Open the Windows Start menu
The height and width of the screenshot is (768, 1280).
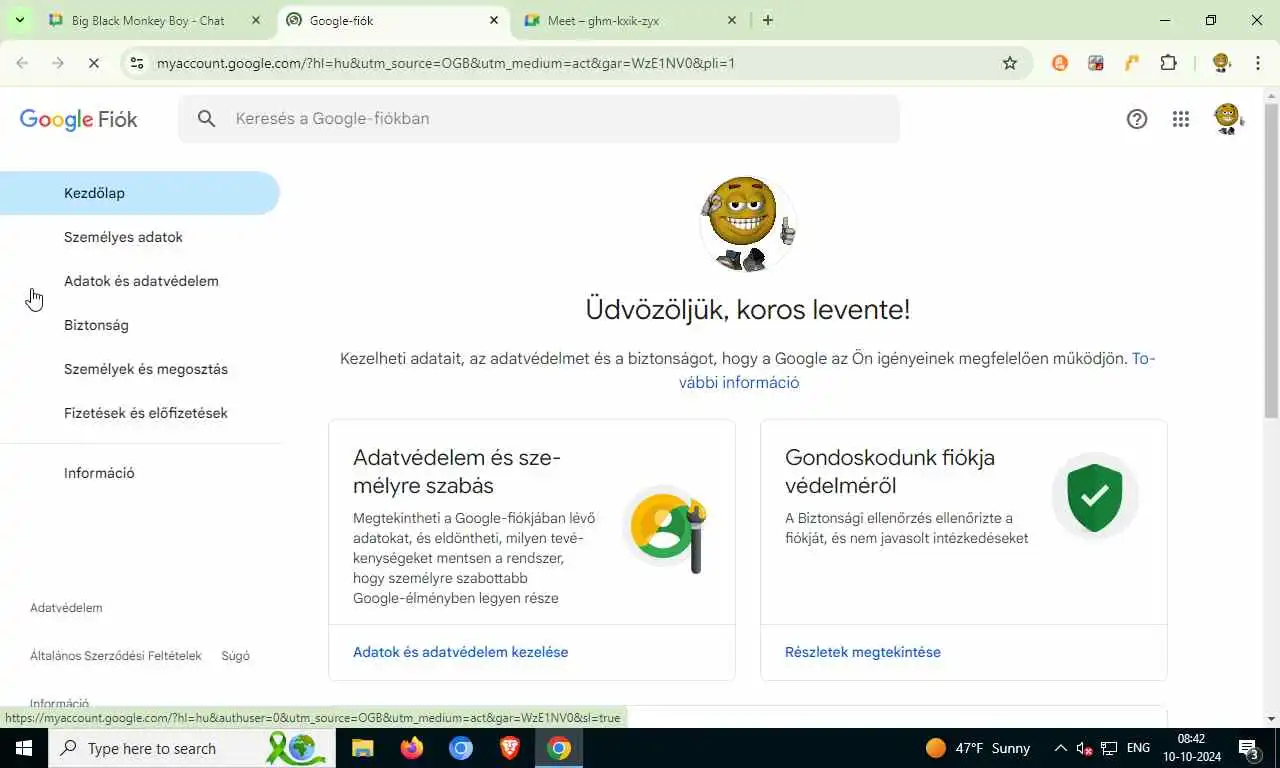pos(24,748)
